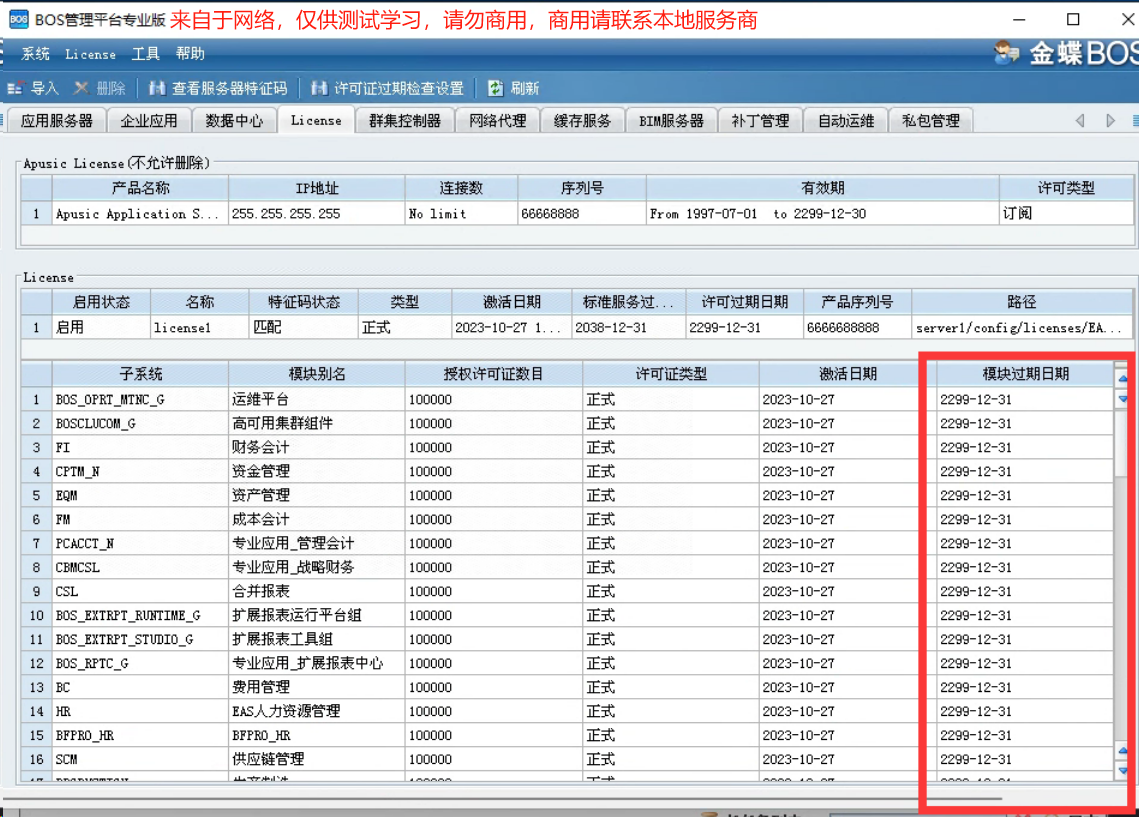The image size is (1139, 817).
Task: Click the 255.255.255.255 IP address cell
Action: pyautogui.click(x=317, y=214)
